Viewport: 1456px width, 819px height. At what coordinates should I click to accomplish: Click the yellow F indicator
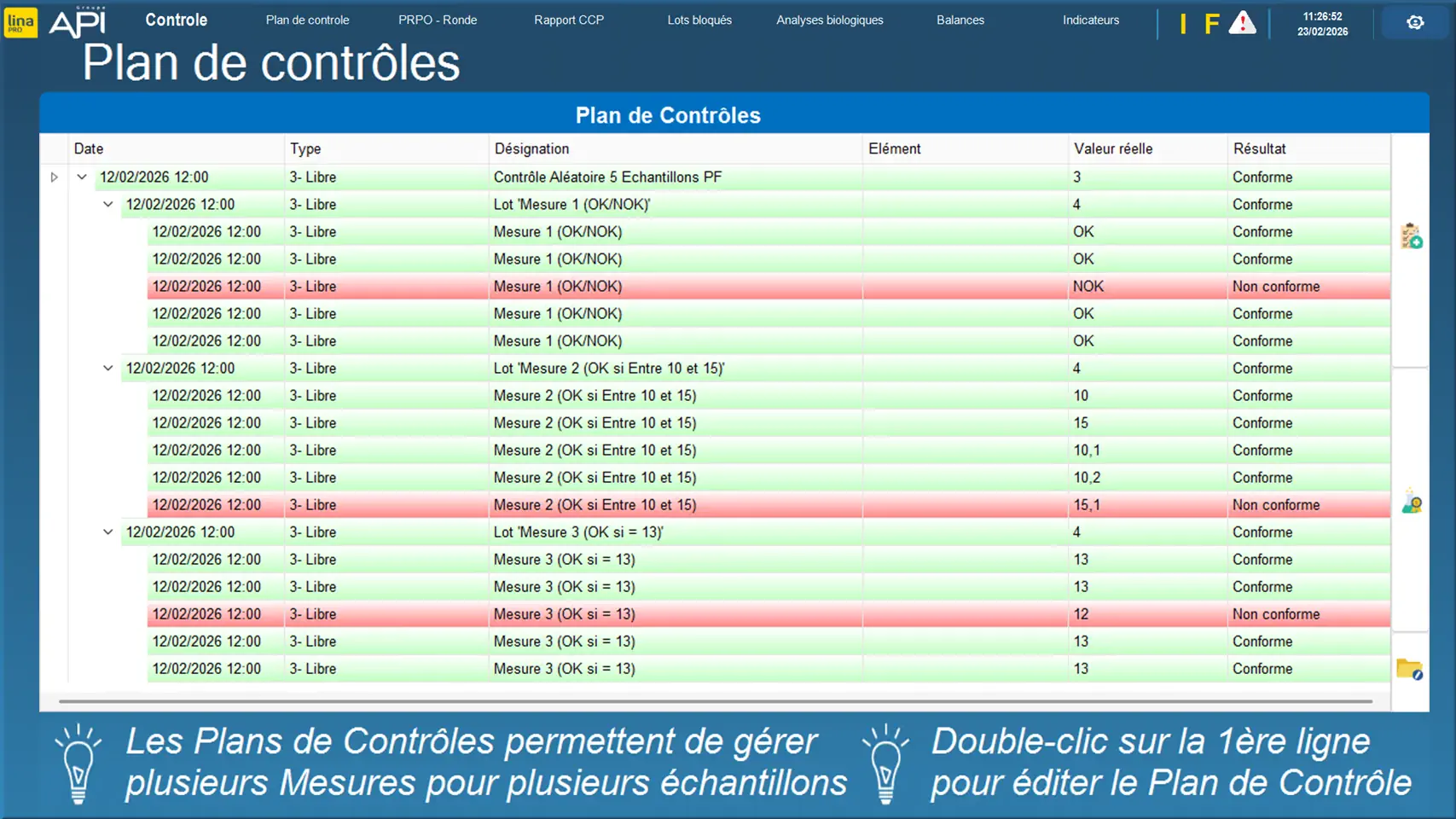(1211, 24)
